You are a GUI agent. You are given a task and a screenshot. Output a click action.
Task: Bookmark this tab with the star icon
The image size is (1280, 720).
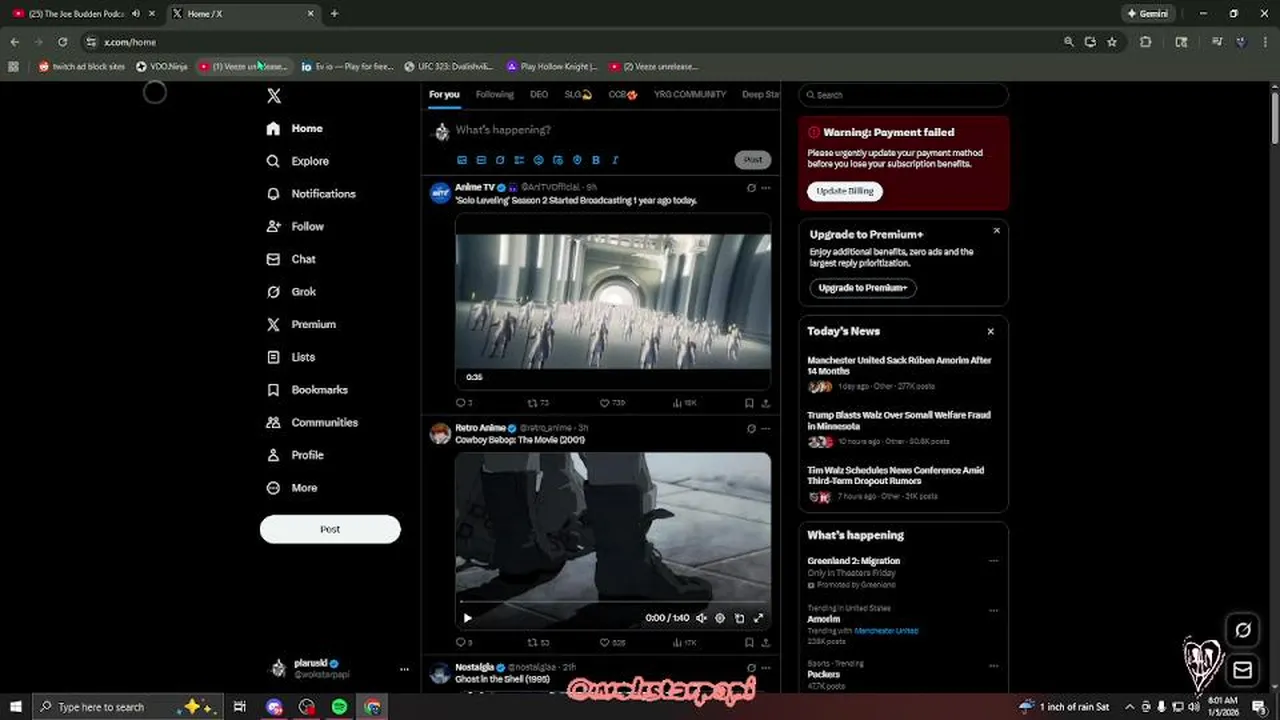pyautogui.click(x=1112, y=42)
